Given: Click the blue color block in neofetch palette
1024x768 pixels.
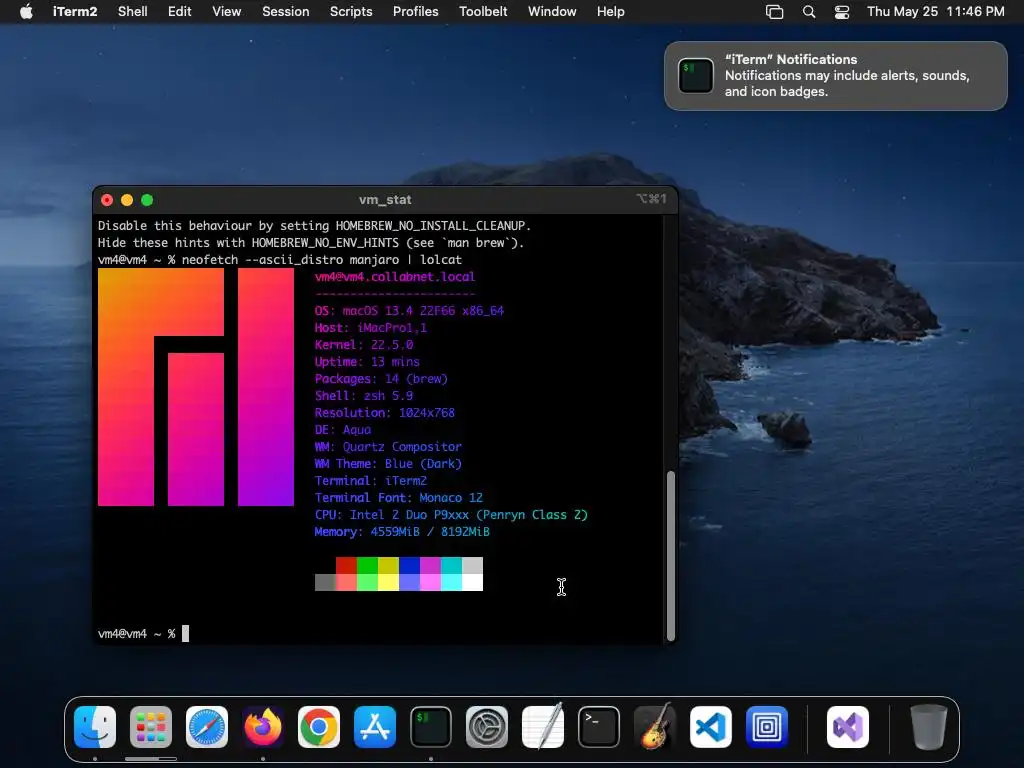Looking at the screenshot, I should coord(409,566).
